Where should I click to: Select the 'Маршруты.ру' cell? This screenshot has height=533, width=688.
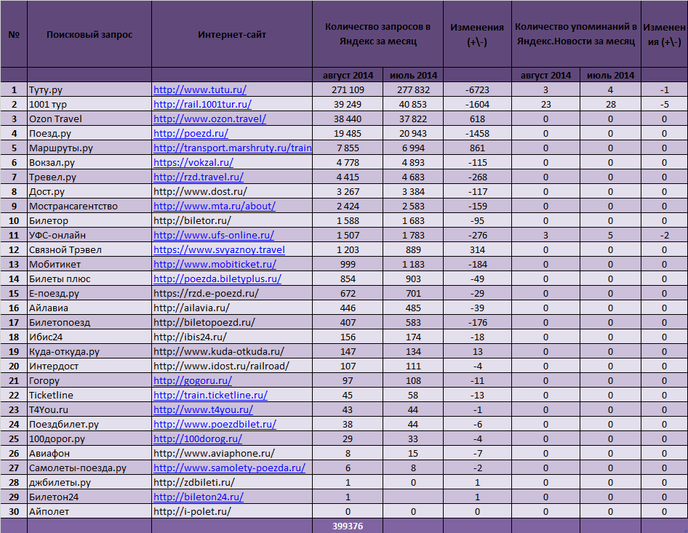(x=90, y=148)
